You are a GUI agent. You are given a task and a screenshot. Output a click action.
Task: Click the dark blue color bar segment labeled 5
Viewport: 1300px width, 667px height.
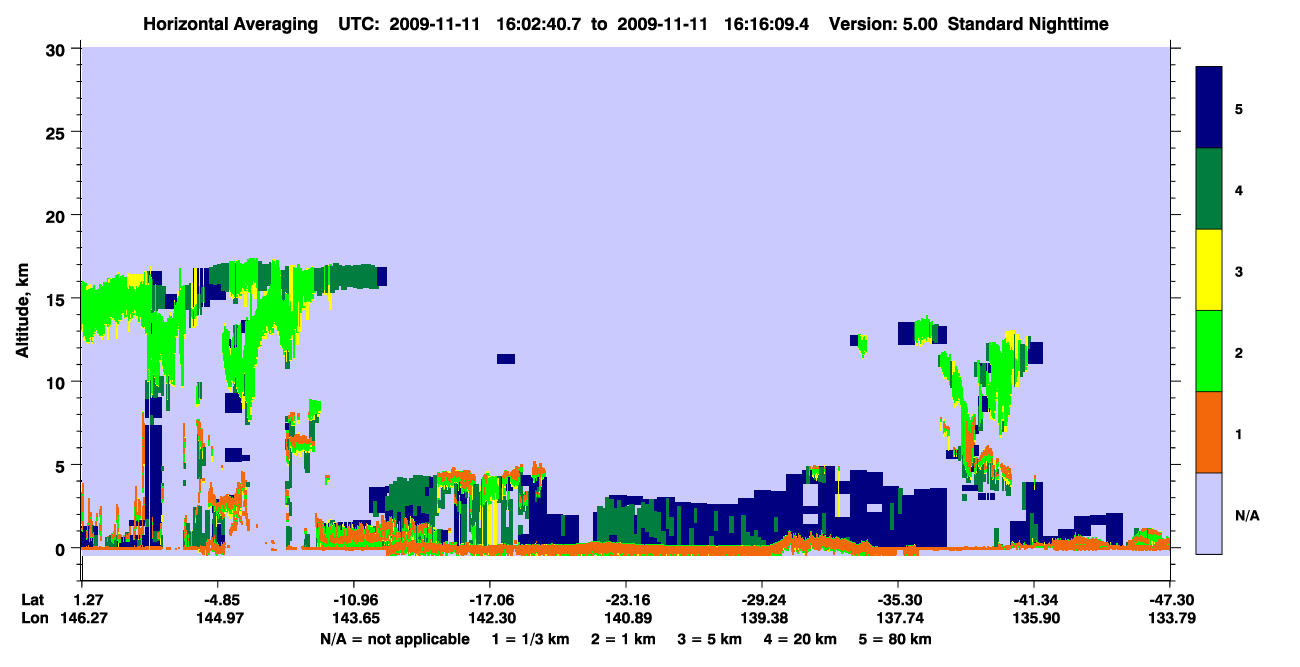click(1209, 108)
